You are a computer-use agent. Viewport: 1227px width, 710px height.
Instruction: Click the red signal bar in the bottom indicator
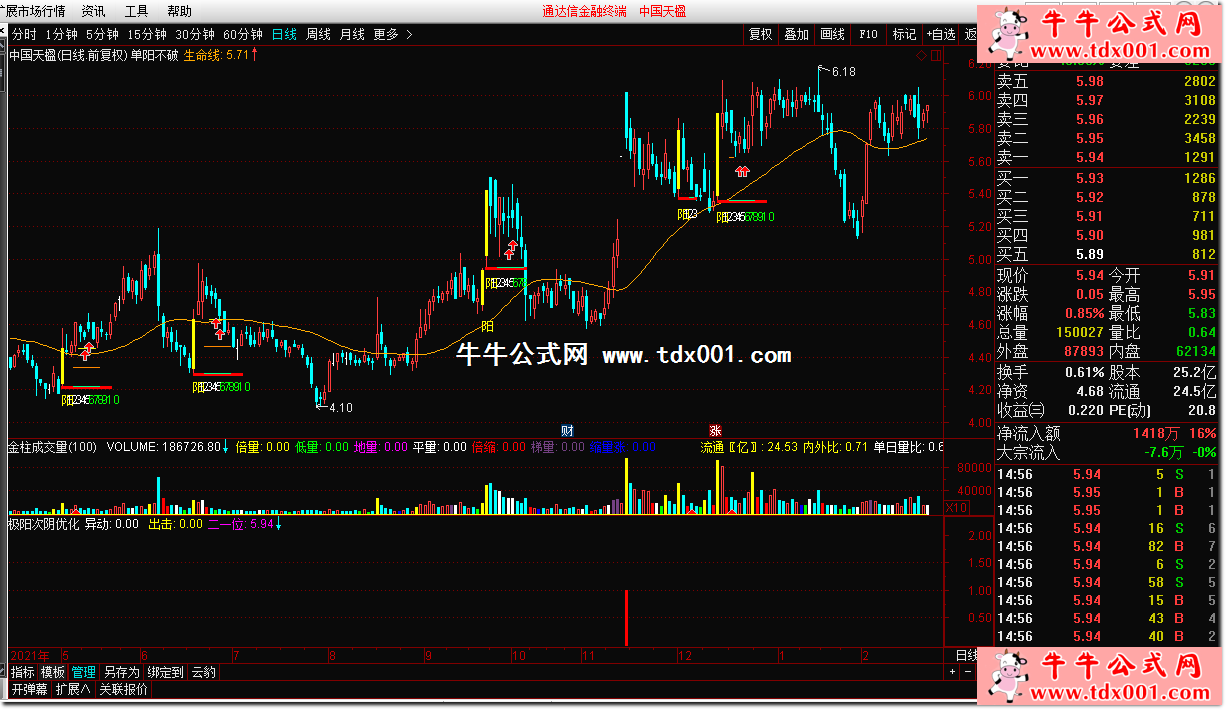(x=626, y=617)
